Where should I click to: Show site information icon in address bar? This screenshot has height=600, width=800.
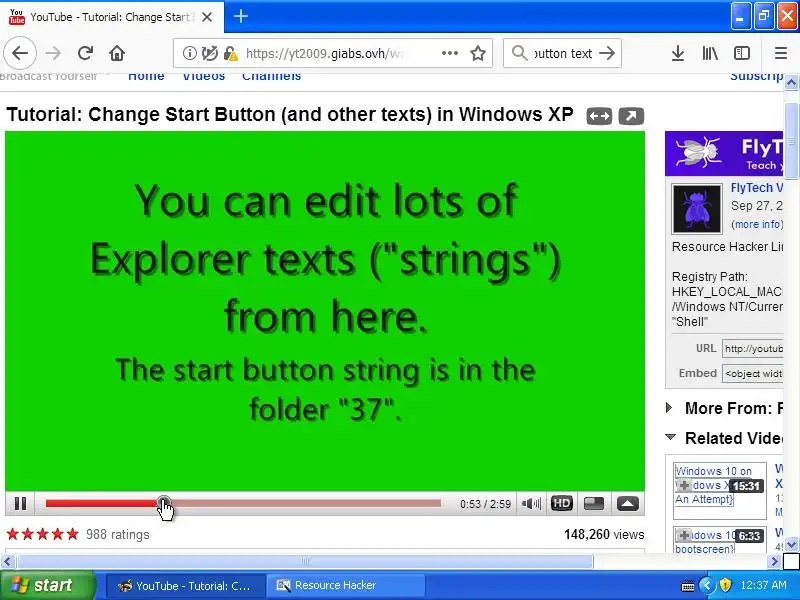tap(189, 53)
